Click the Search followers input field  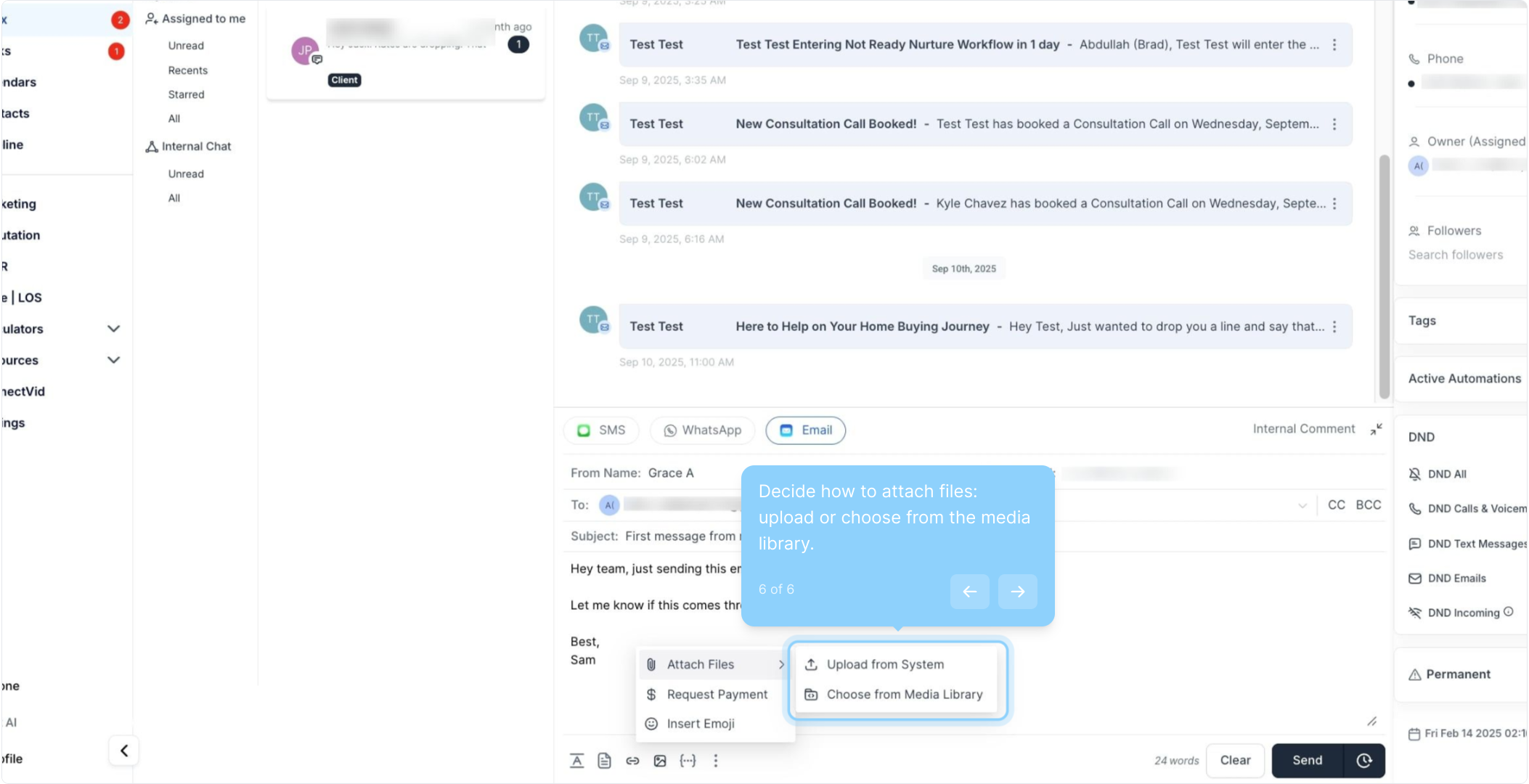pyautogui.click(x=1456, y=255)
